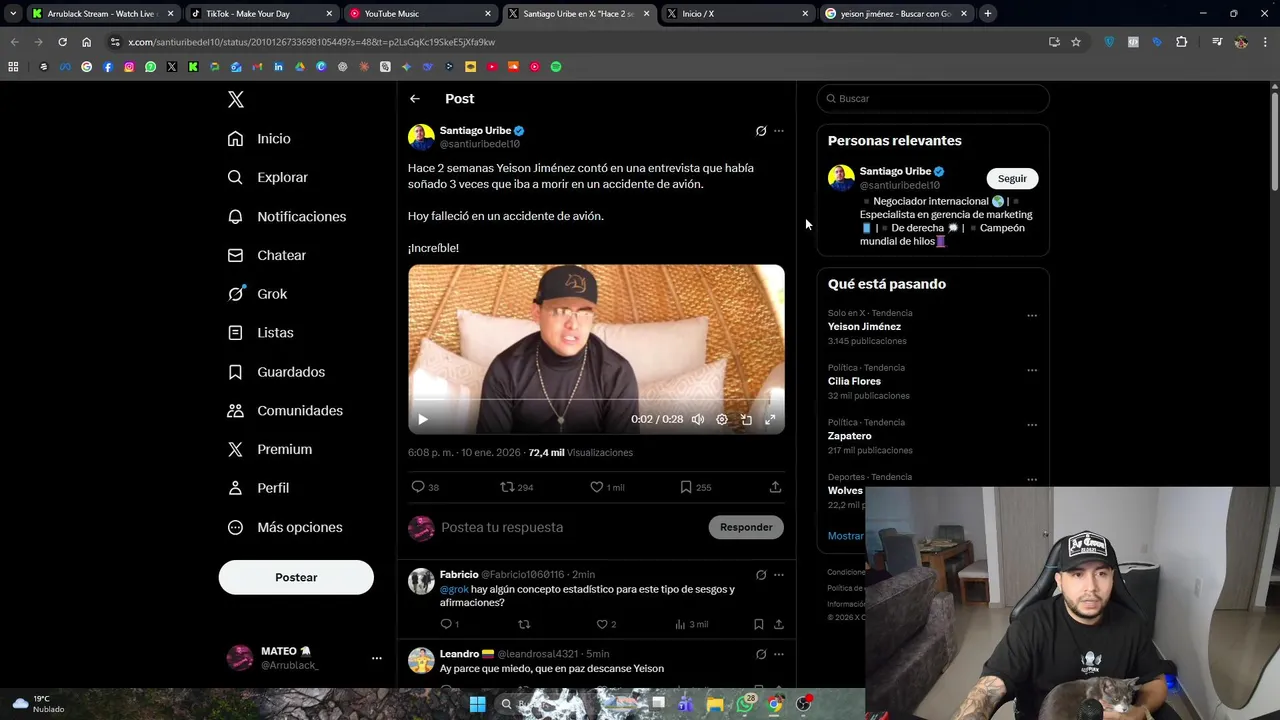The width and height of the screenshot is (1280, 720).
Task: Share the main post
Action: pyautogui.click(x=775, y=487)
